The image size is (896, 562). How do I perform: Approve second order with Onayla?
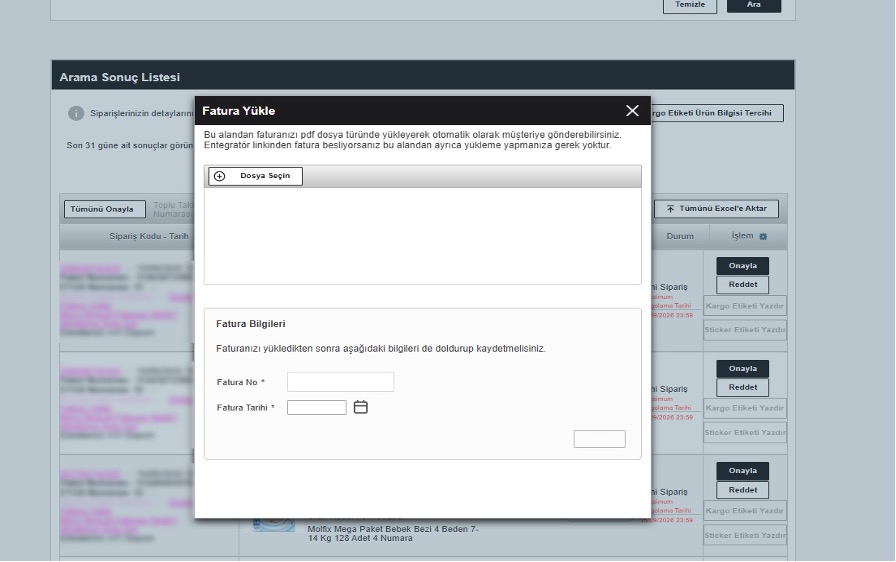pyautogui.click(x=743, y=369)
